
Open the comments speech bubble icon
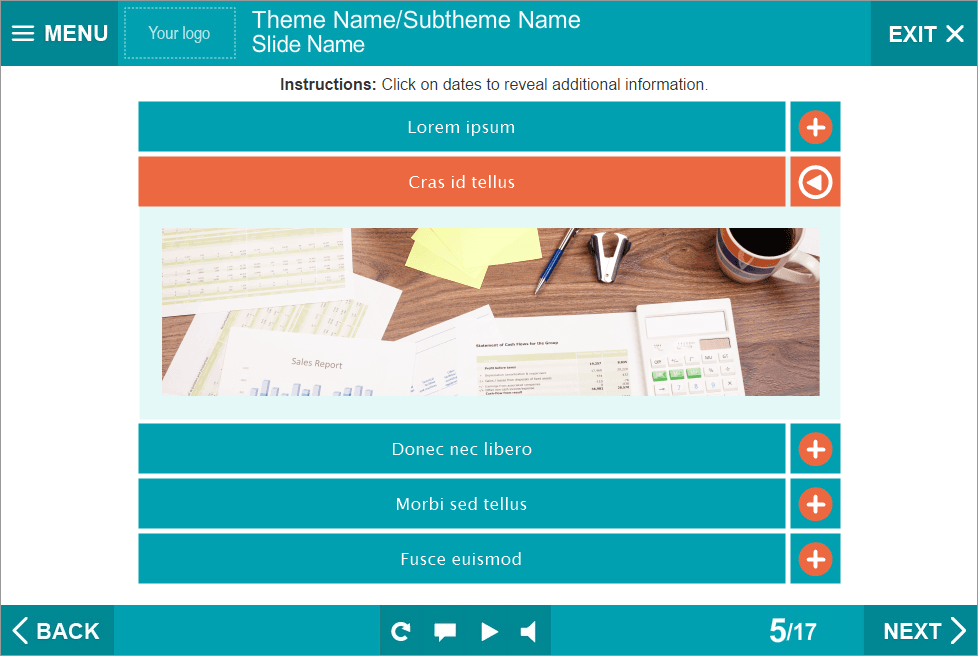click(445, 631)
